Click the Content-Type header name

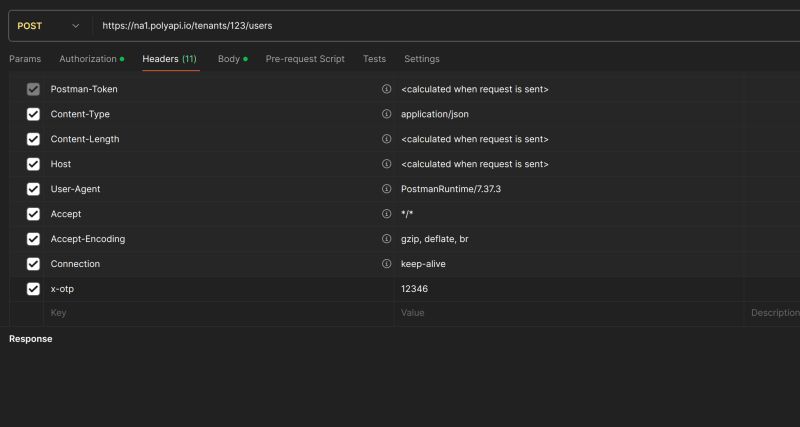point(80,114)
